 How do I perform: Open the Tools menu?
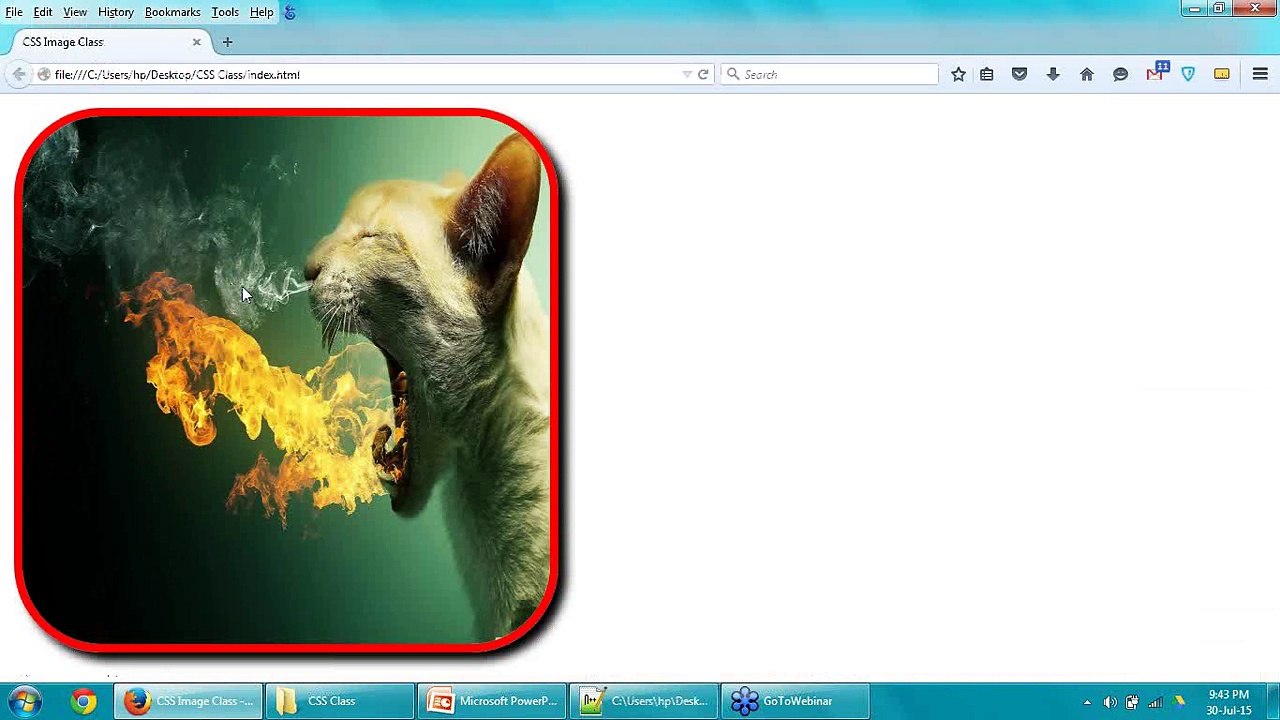pos(225,12)
